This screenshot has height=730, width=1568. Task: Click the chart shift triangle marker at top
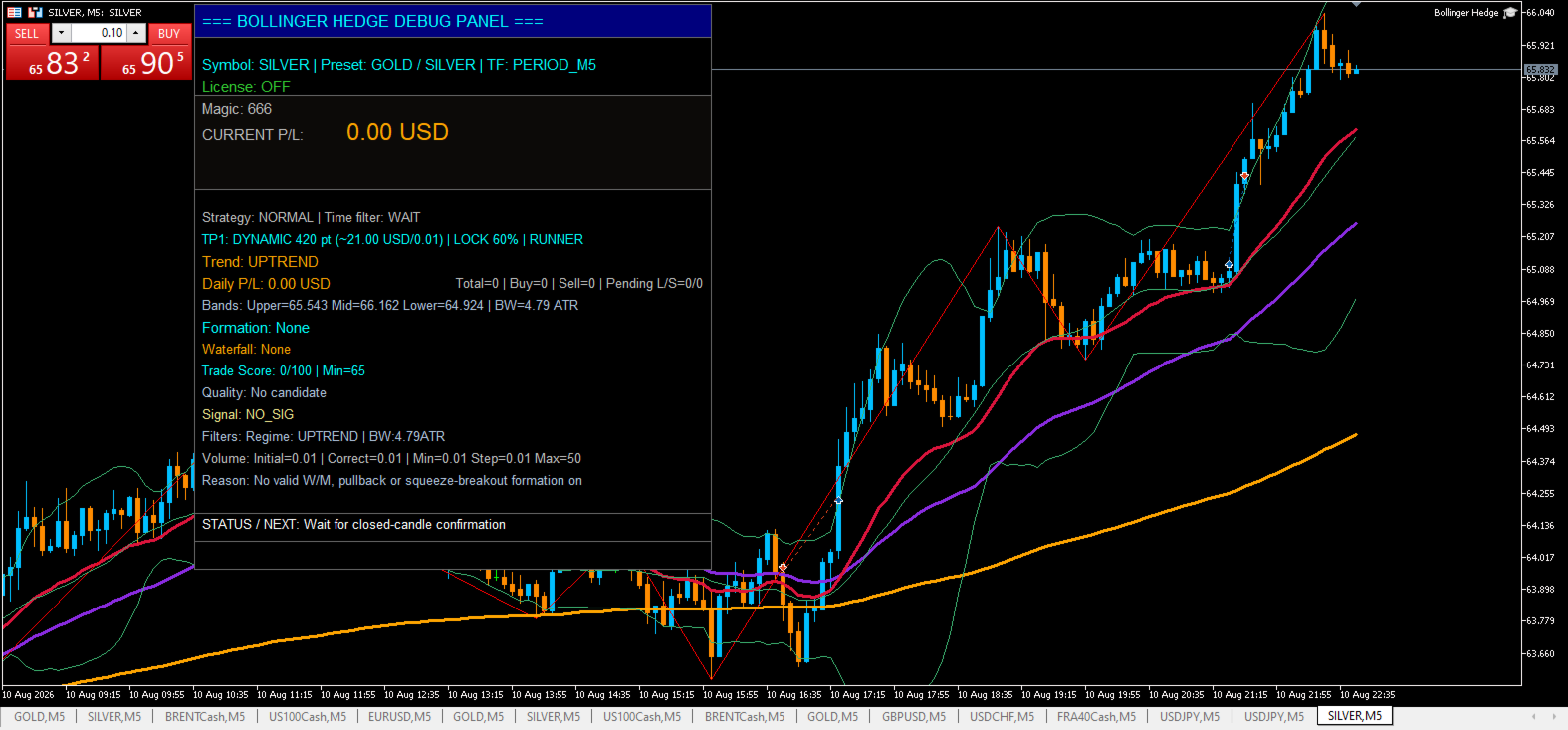pos(1356,5)
